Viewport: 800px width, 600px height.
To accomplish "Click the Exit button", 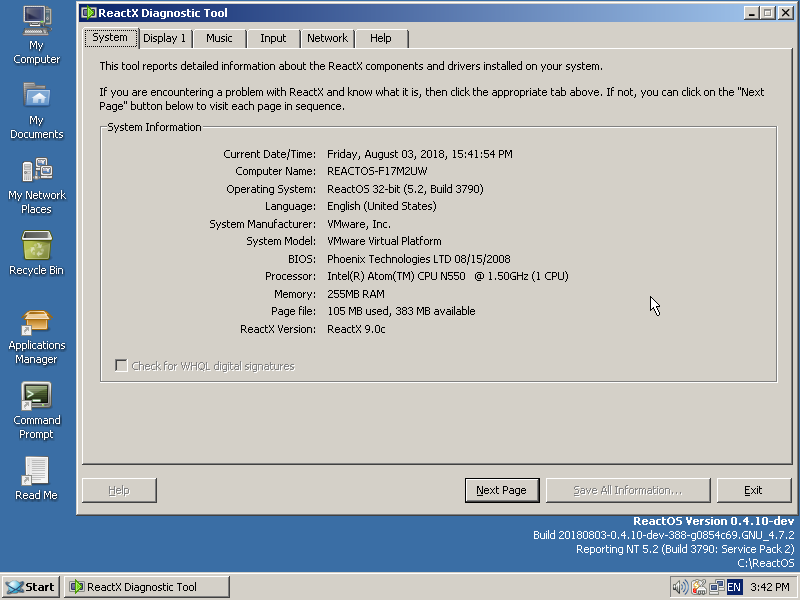I will click(754, 490).
